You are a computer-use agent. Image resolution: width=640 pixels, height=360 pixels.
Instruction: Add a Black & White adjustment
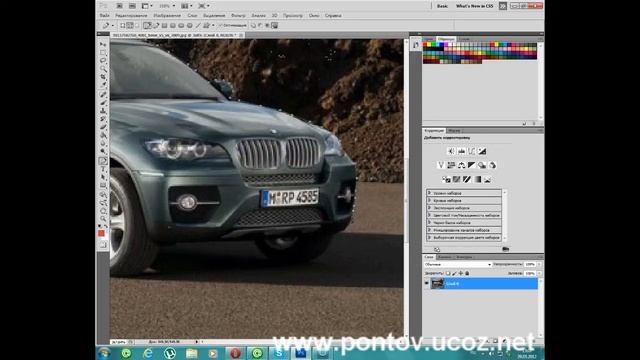(471, 165)
